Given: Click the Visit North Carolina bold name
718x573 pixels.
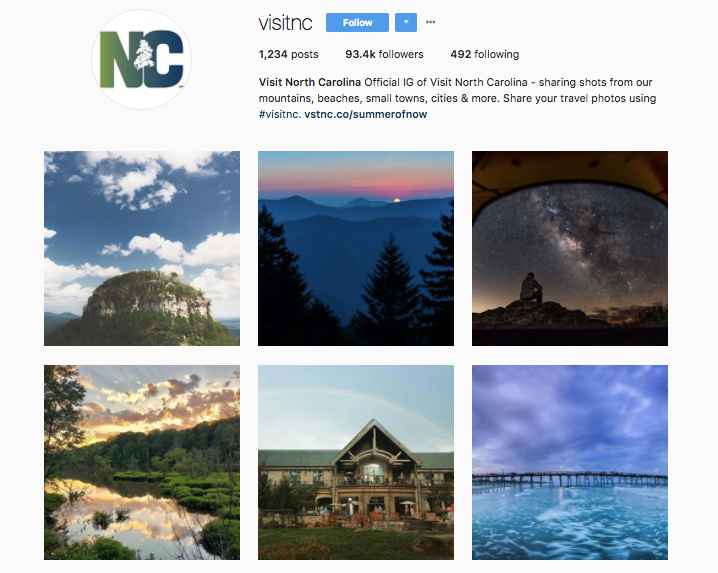Looking at the screenshot, I should coord(310,82).
